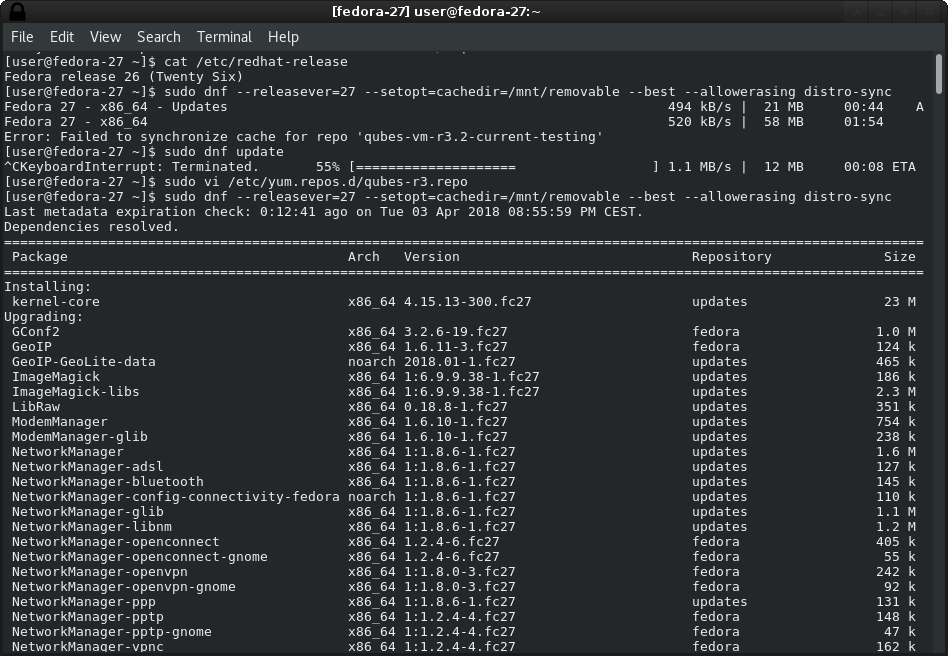Click the "58 MB" download size
The height and width of the screenshot is (656, 948).
point(784,122)
